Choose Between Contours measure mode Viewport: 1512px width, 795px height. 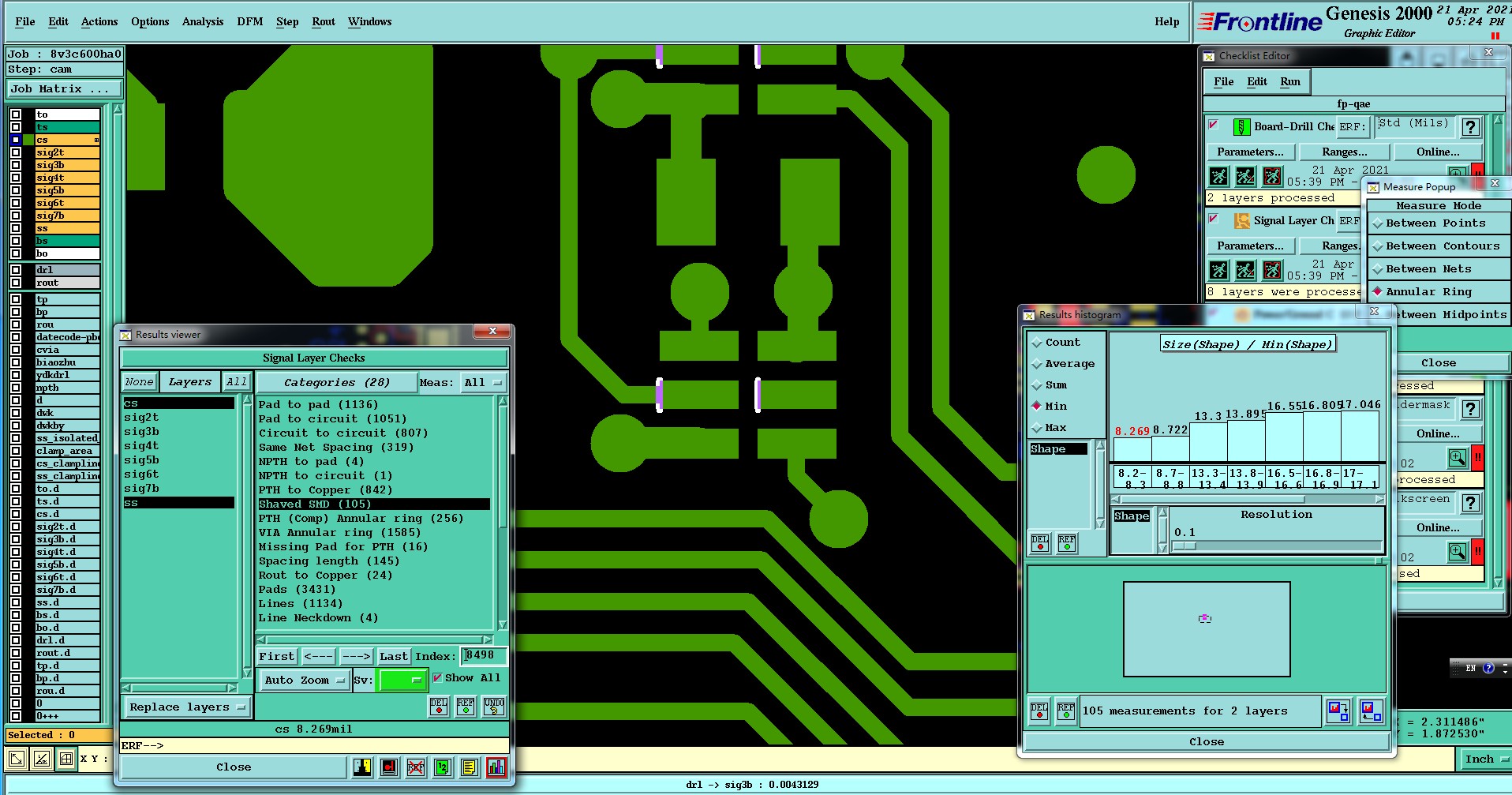click(1439, 246)
